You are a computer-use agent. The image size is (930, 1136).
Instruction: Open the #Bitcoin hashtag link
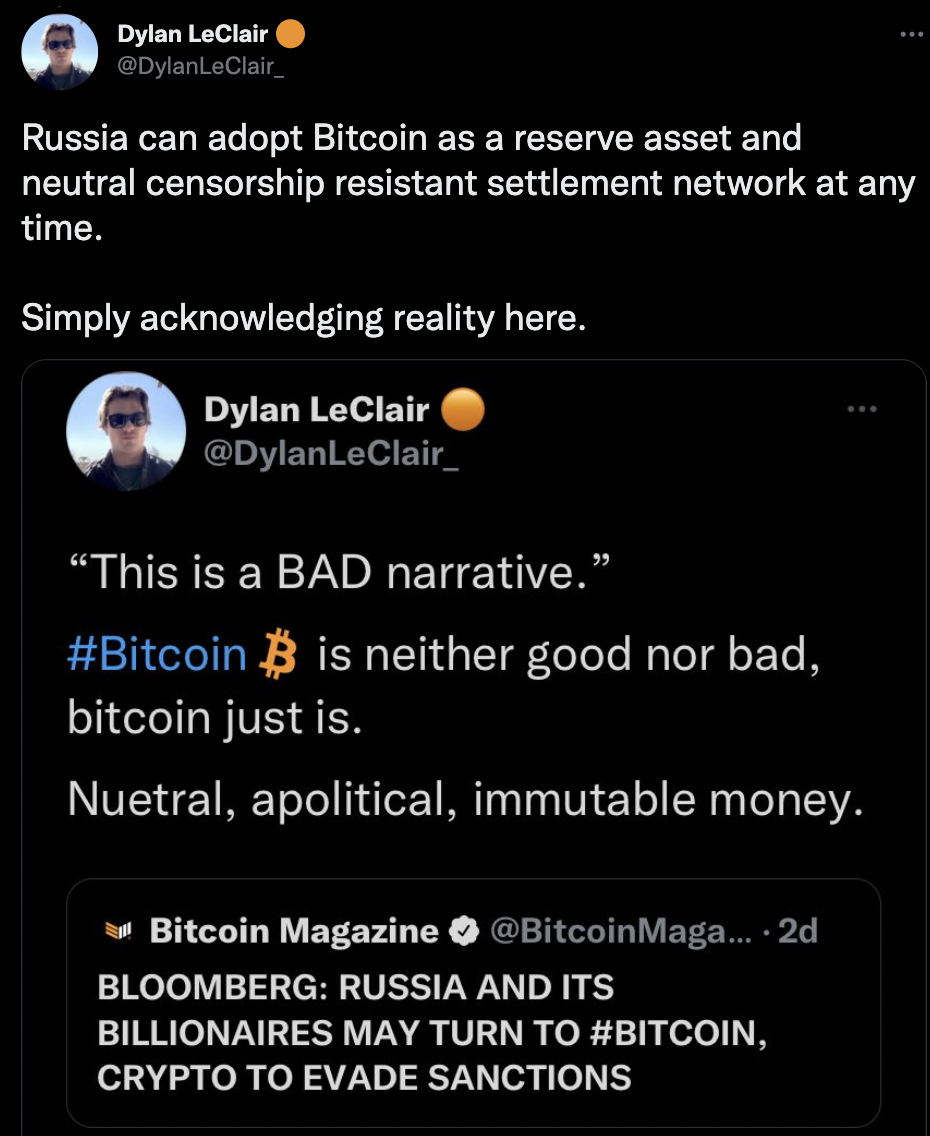click(157, 654)
